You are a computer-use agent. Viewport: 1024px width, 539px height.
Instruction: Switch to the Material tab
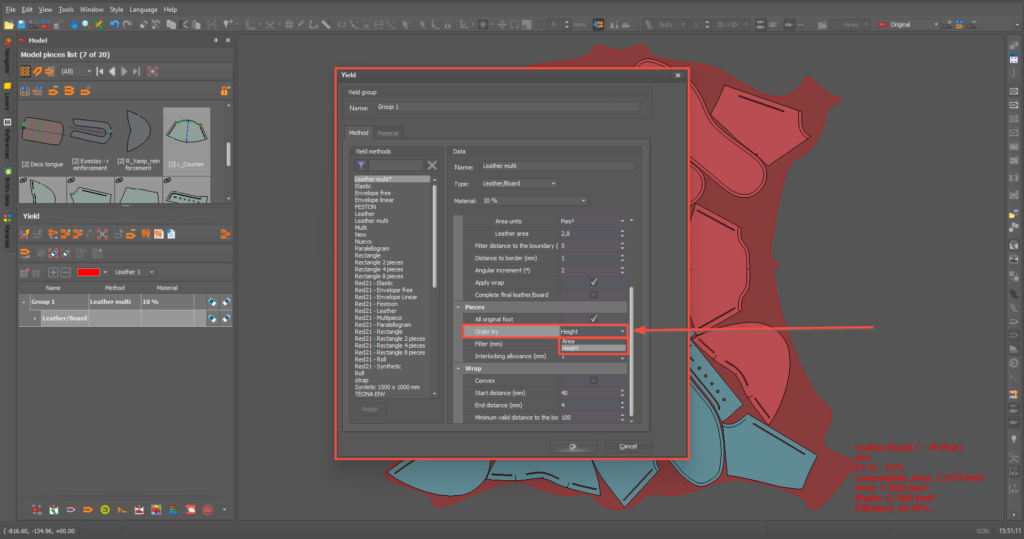coord(388,132)
